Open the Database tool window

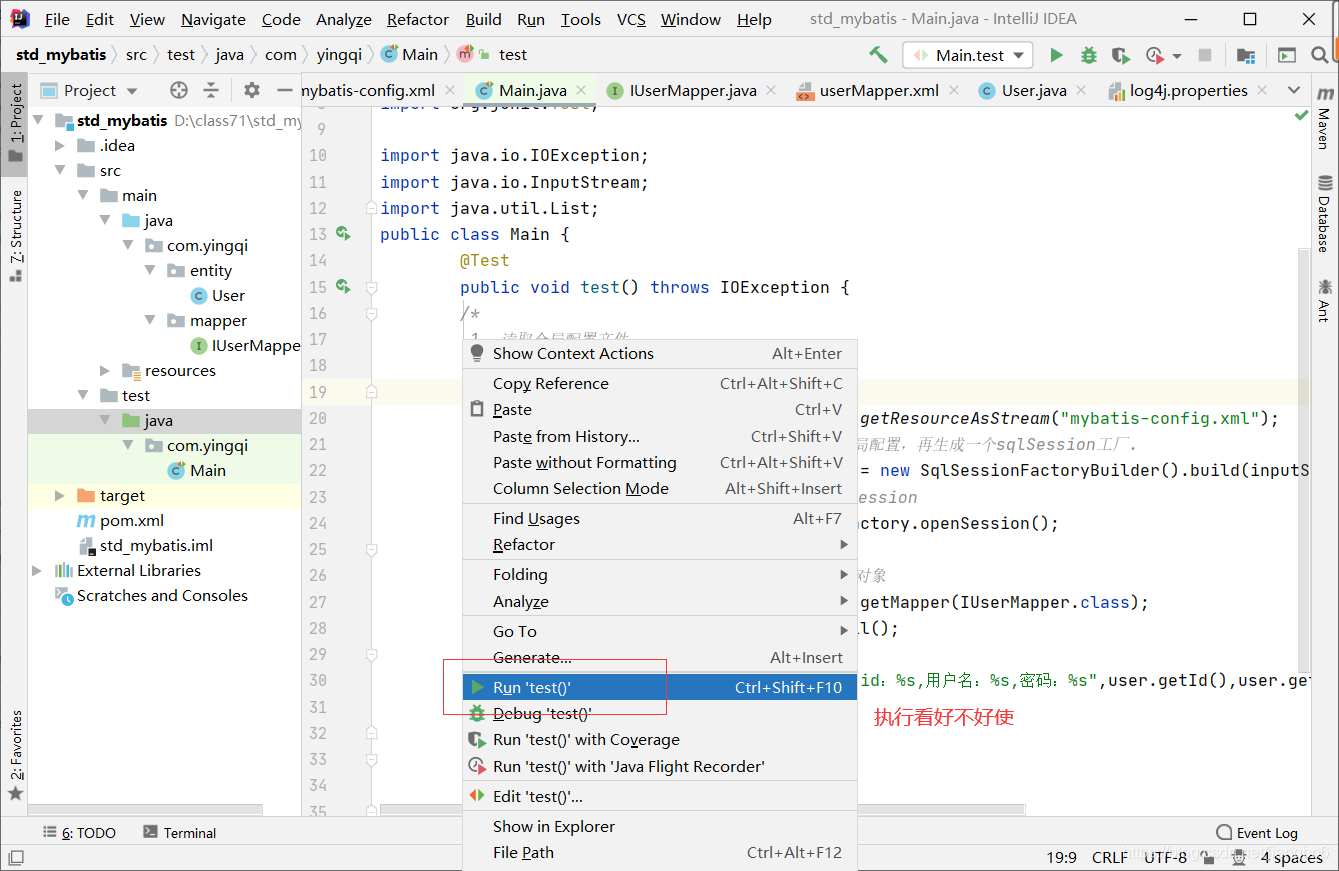1325,213
